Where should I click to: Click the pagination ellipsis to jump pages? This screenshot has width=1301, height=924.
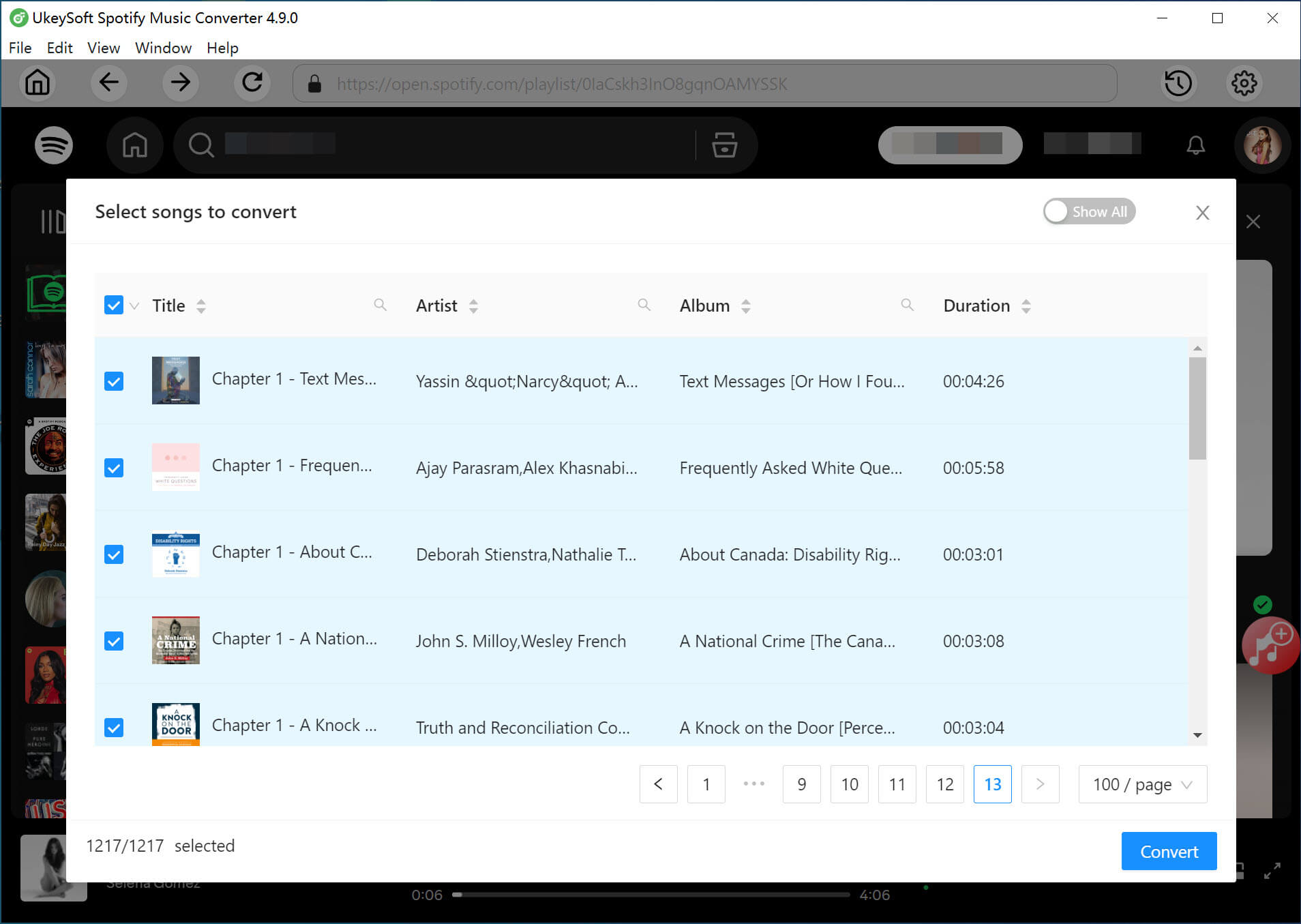753,784
